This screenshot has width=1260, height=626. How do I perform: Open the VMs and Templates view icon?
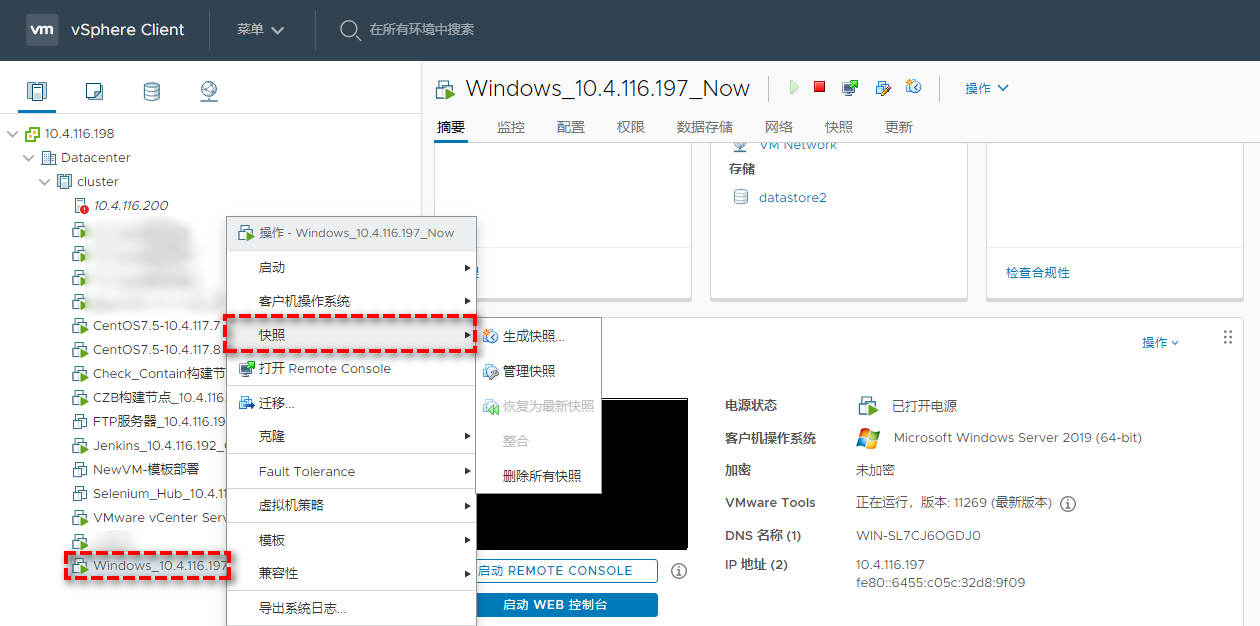point(94,92)
